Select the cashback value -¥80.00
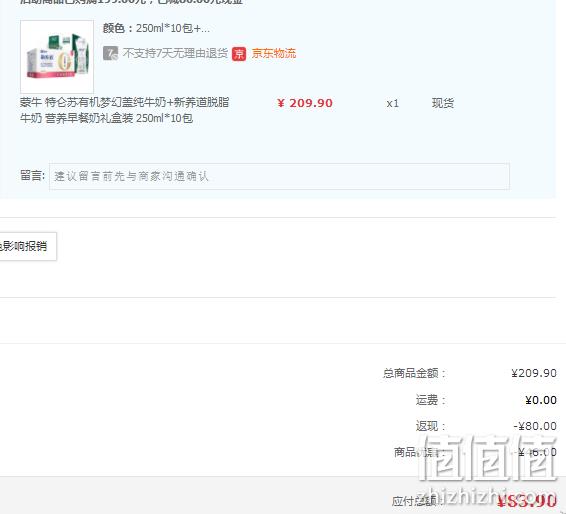Screen dimensions: 566x514 (535, 426)
